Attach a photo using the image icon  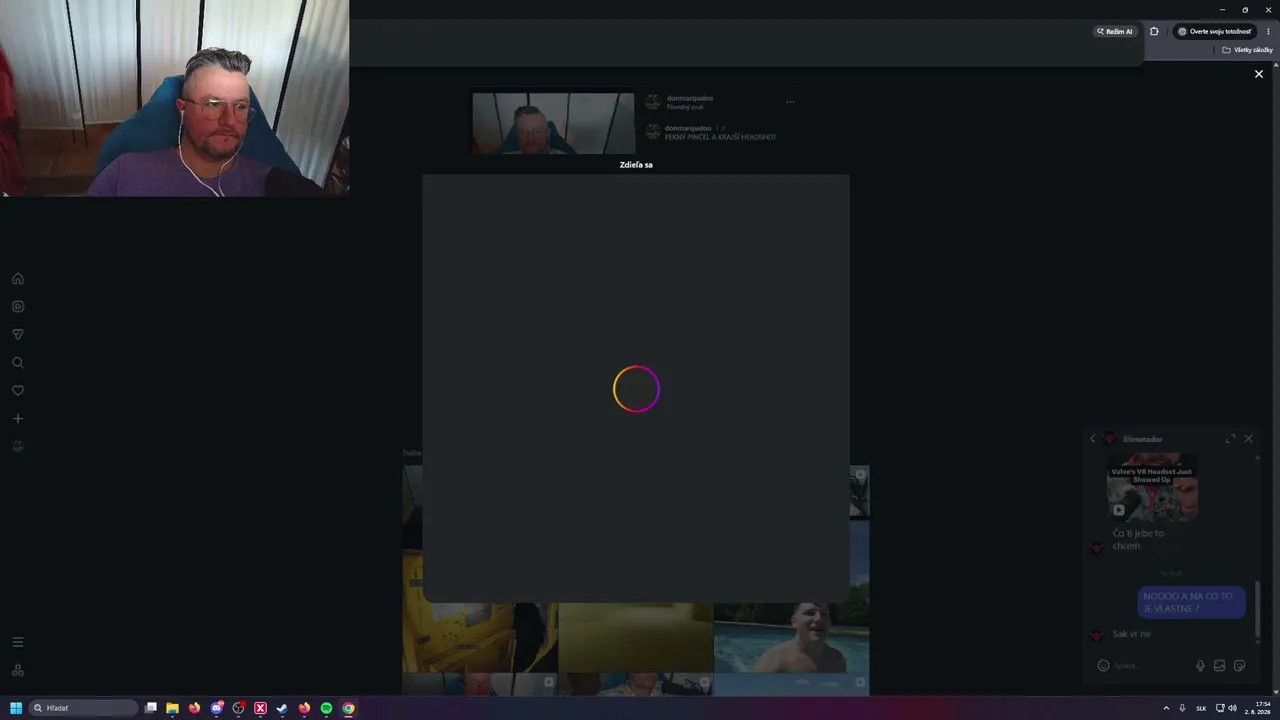point(1219,666)
